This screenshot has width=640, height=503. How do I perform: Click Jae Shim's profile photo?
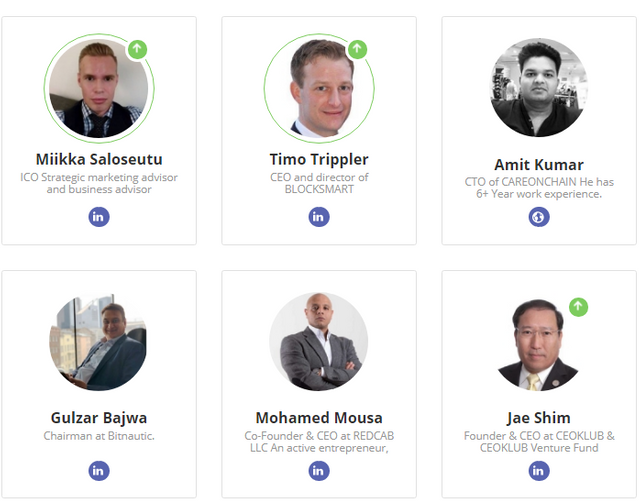tap(538, 344)
